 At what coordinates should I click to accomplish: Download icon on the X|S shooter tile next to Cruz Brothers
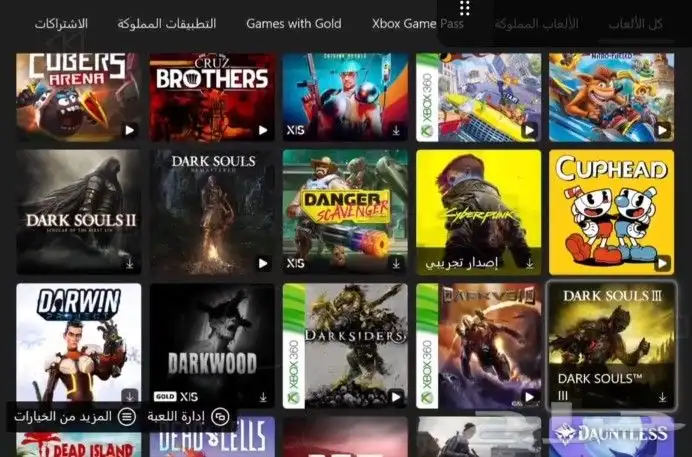pyautogui.click(x=396, y=130)
